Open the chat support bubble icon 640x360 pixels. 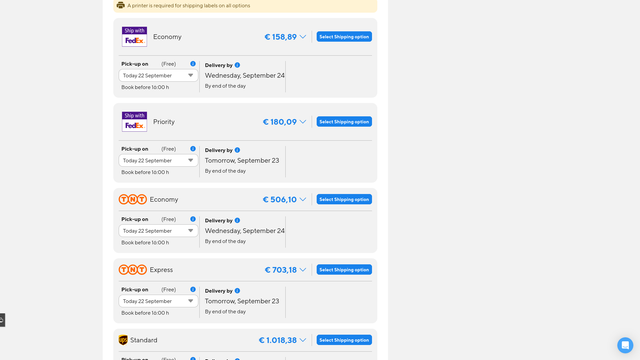(x=625, y=345)
